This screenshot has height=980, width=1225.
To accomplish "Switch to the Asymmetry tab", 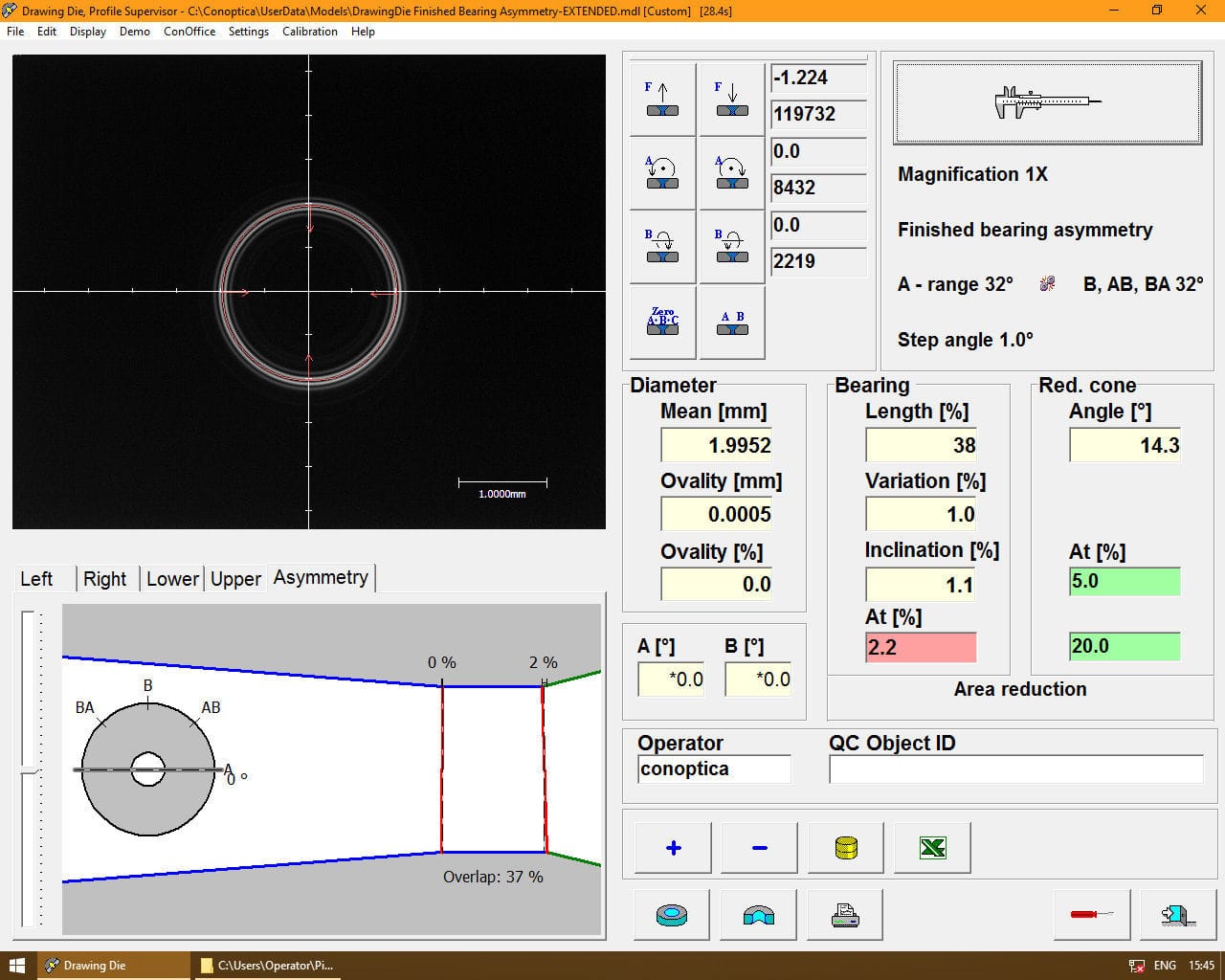I will [x=321, y=577].
